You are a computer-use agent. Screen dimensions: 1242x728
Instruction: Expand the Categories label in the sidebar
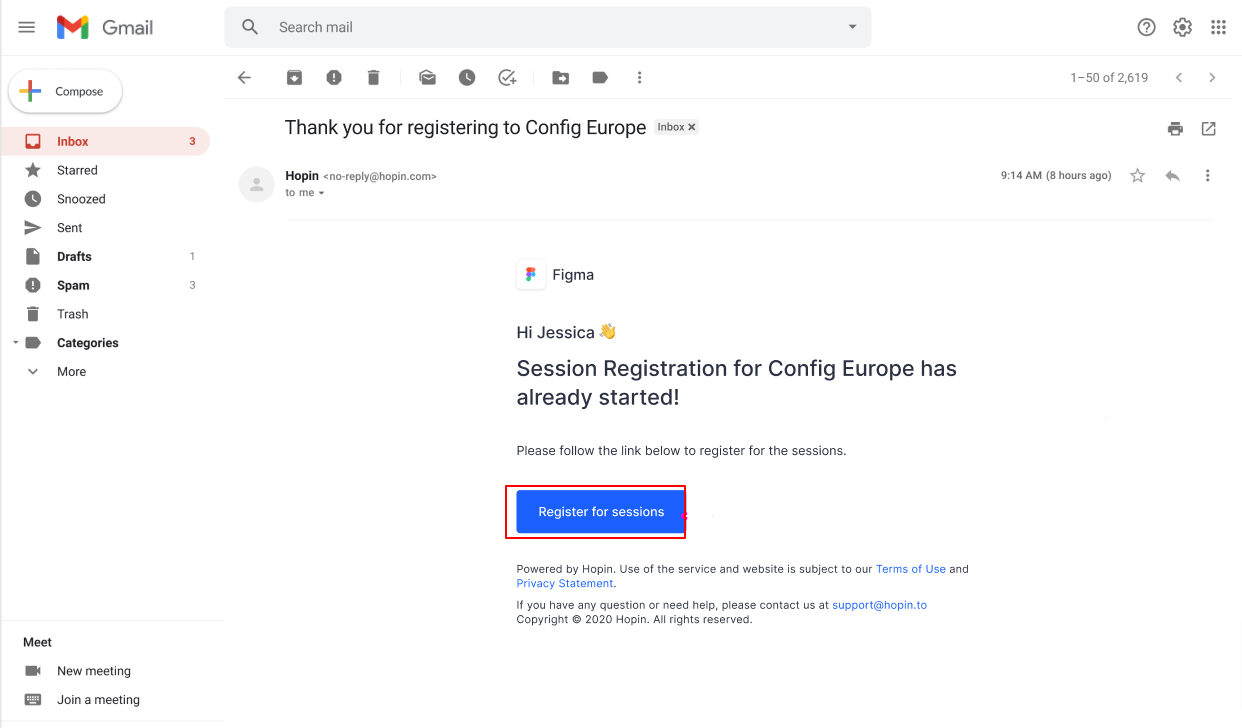click(x=15, y=343)
